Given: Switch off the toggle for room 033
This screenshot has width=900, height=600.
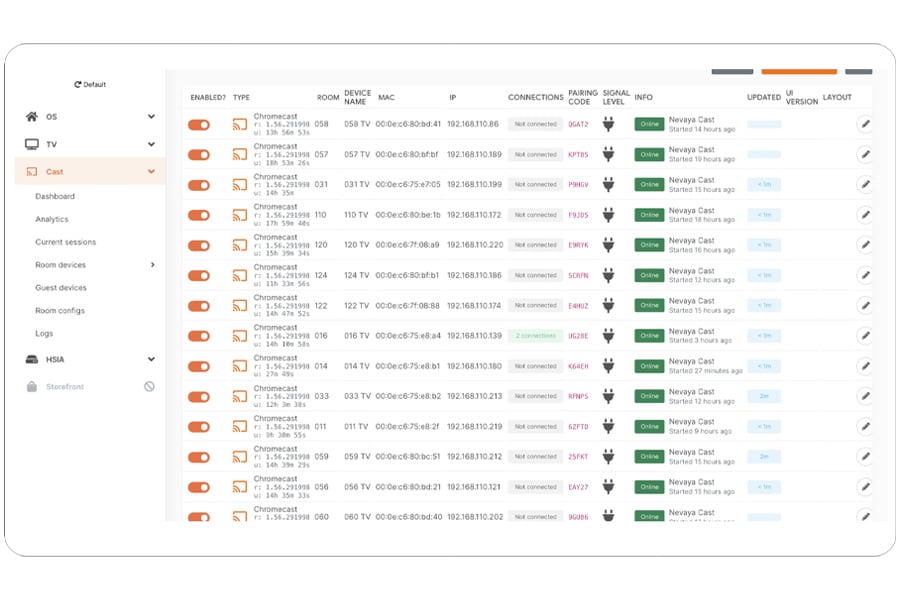Looking at the screenshot, I should (x=199, y=397).
